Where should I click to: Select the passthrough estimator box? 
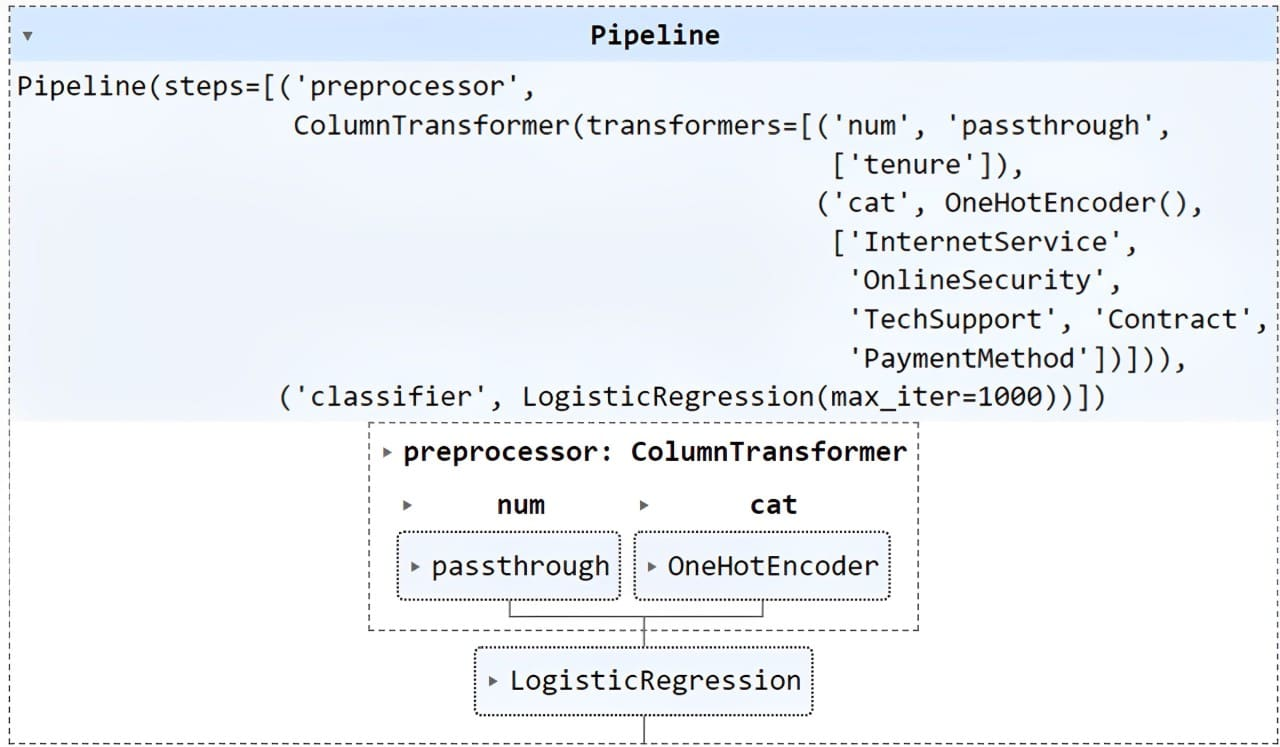pos(509,566)
